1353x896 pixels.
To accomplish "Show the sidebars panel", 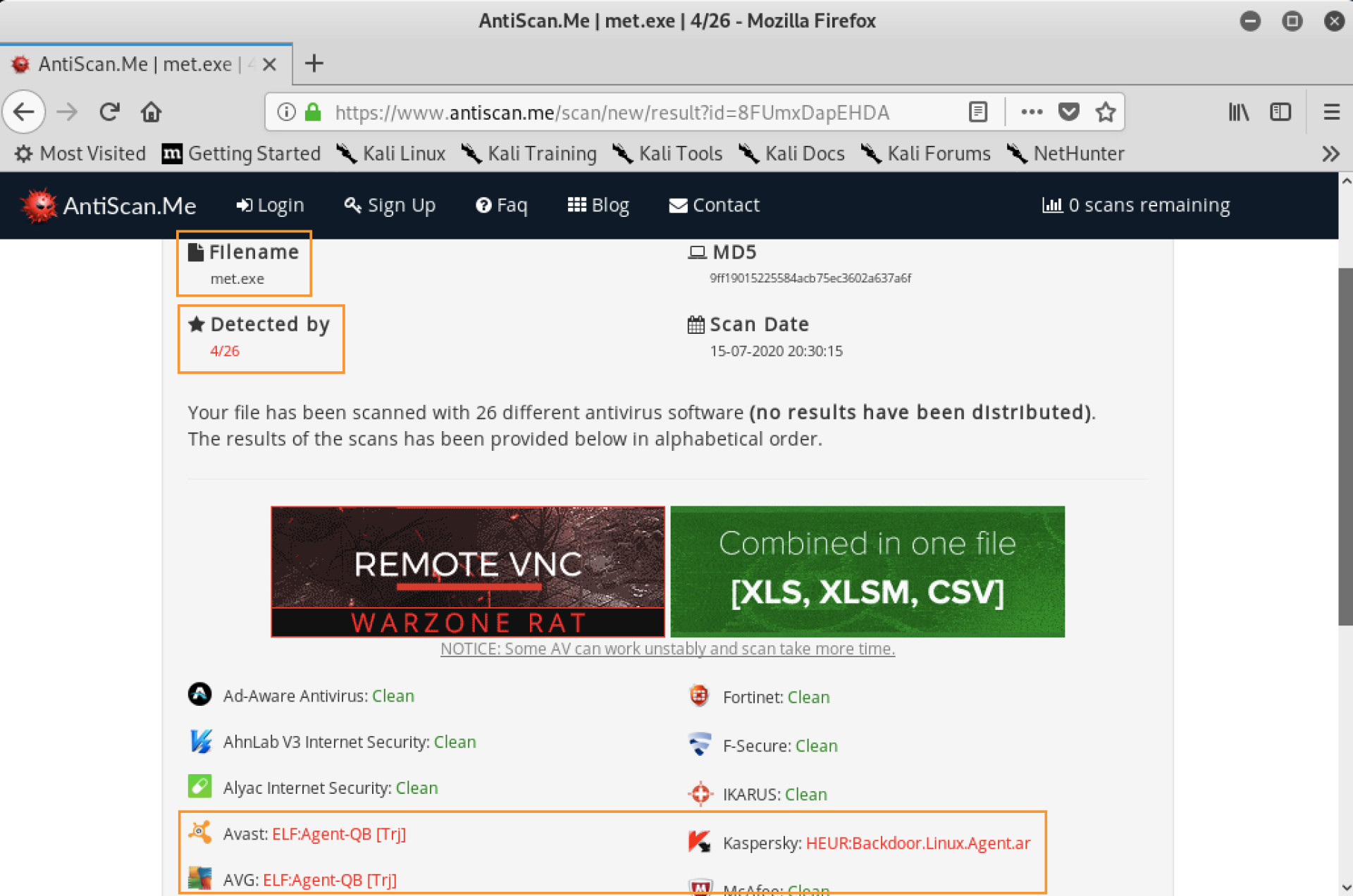I will click(x=1280, y=112).
